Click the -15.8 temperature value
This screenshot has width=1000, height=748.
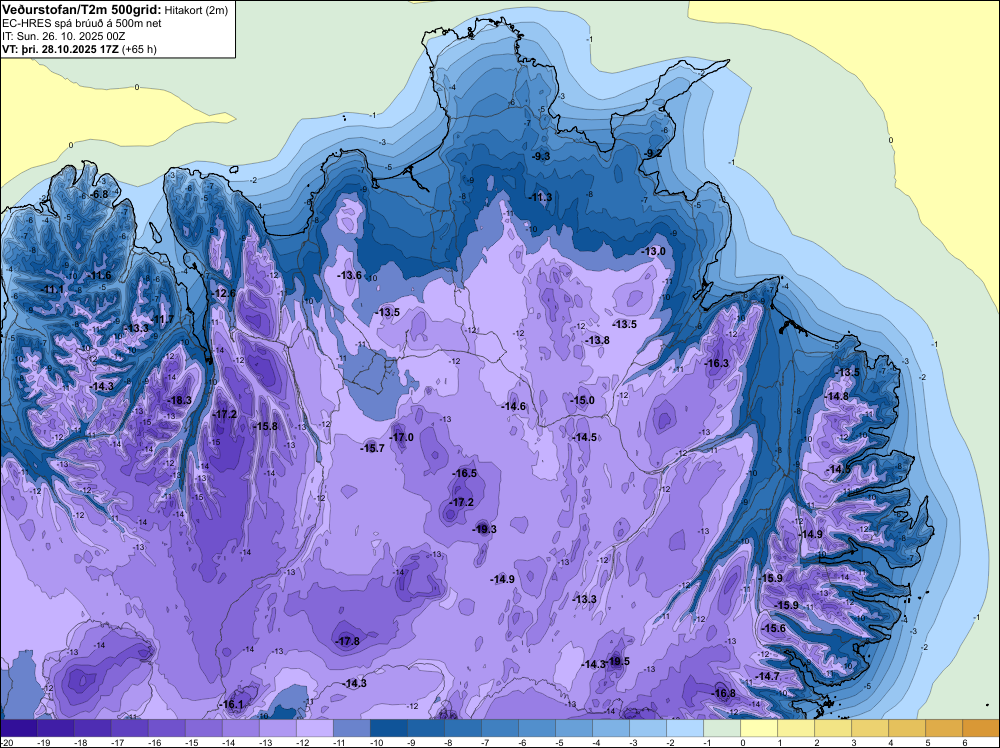coord(265,426)
